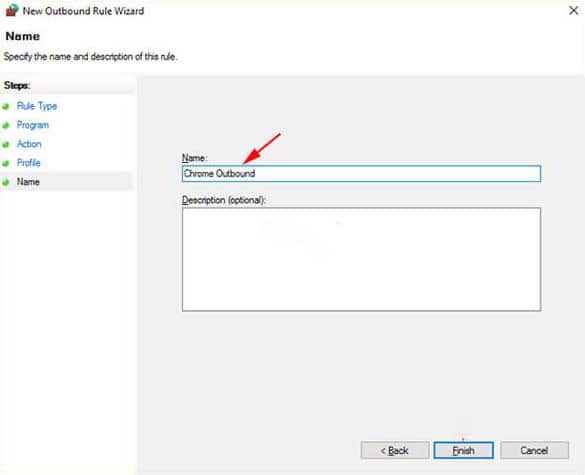The height and width of the screenshot is (475, 585).
Task: Open the Profile step
Action: coord(29,163)
